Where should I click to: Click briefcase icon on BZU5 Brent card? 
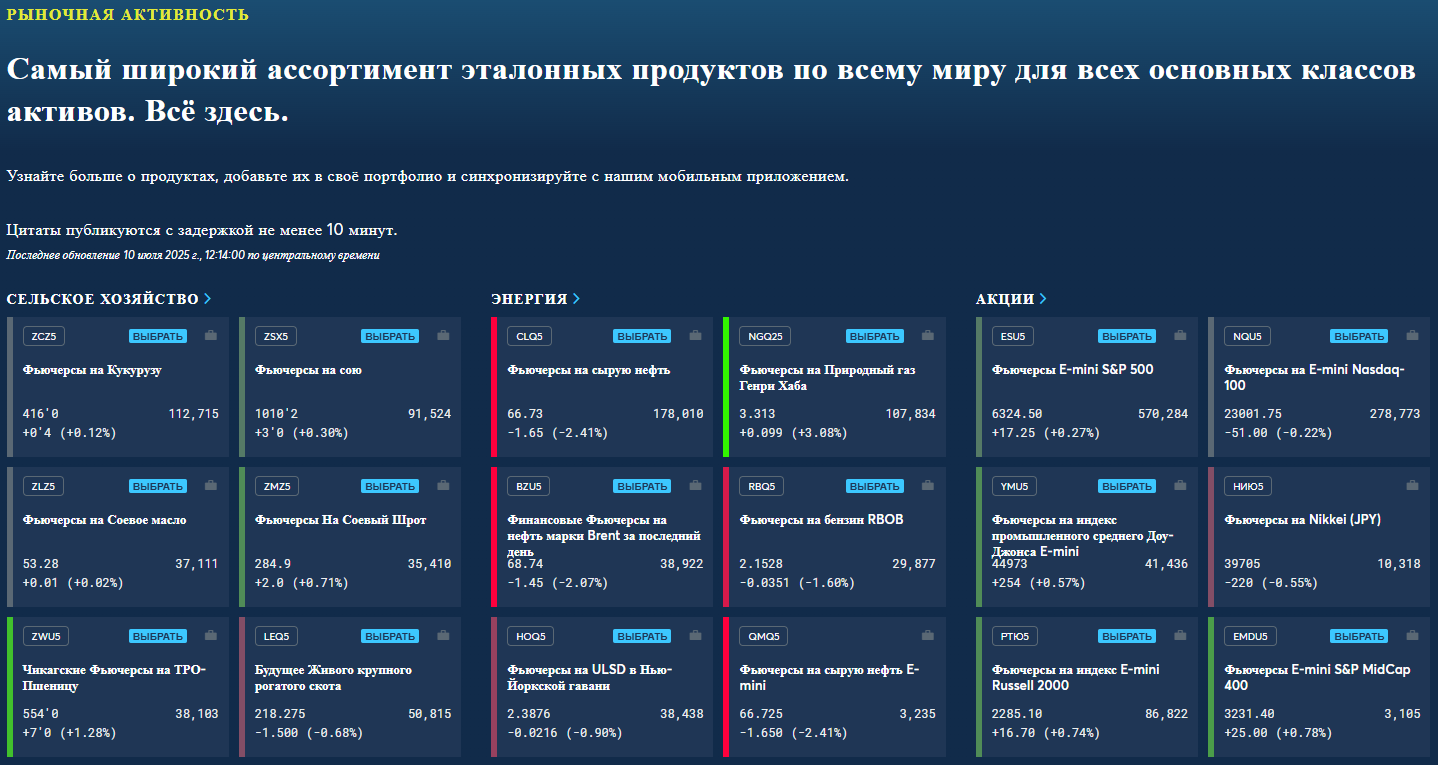[694, 486]
